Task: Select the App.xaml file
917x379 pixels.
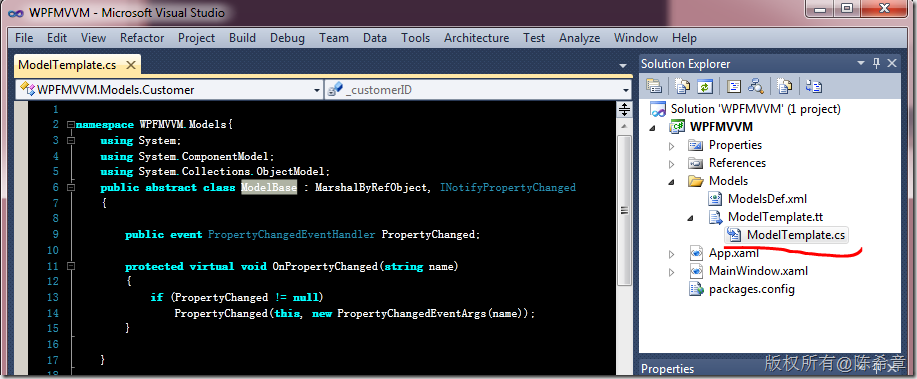Action: click(x=733, y=253)
